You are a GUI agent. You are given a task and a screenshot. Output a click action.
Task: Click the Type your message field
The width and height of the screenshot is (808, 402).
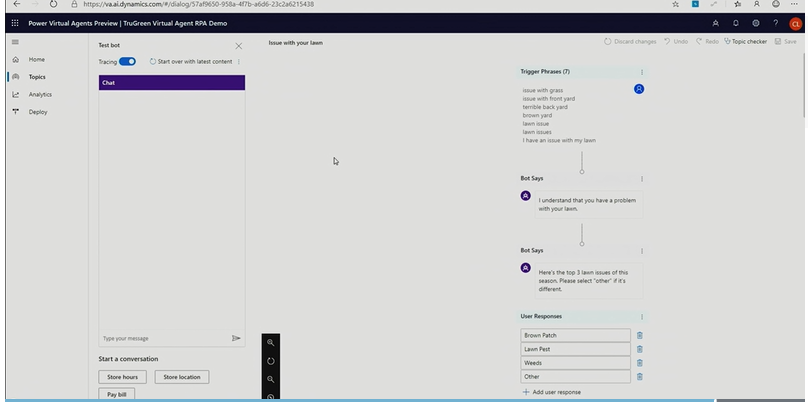[x=160, y=338]
